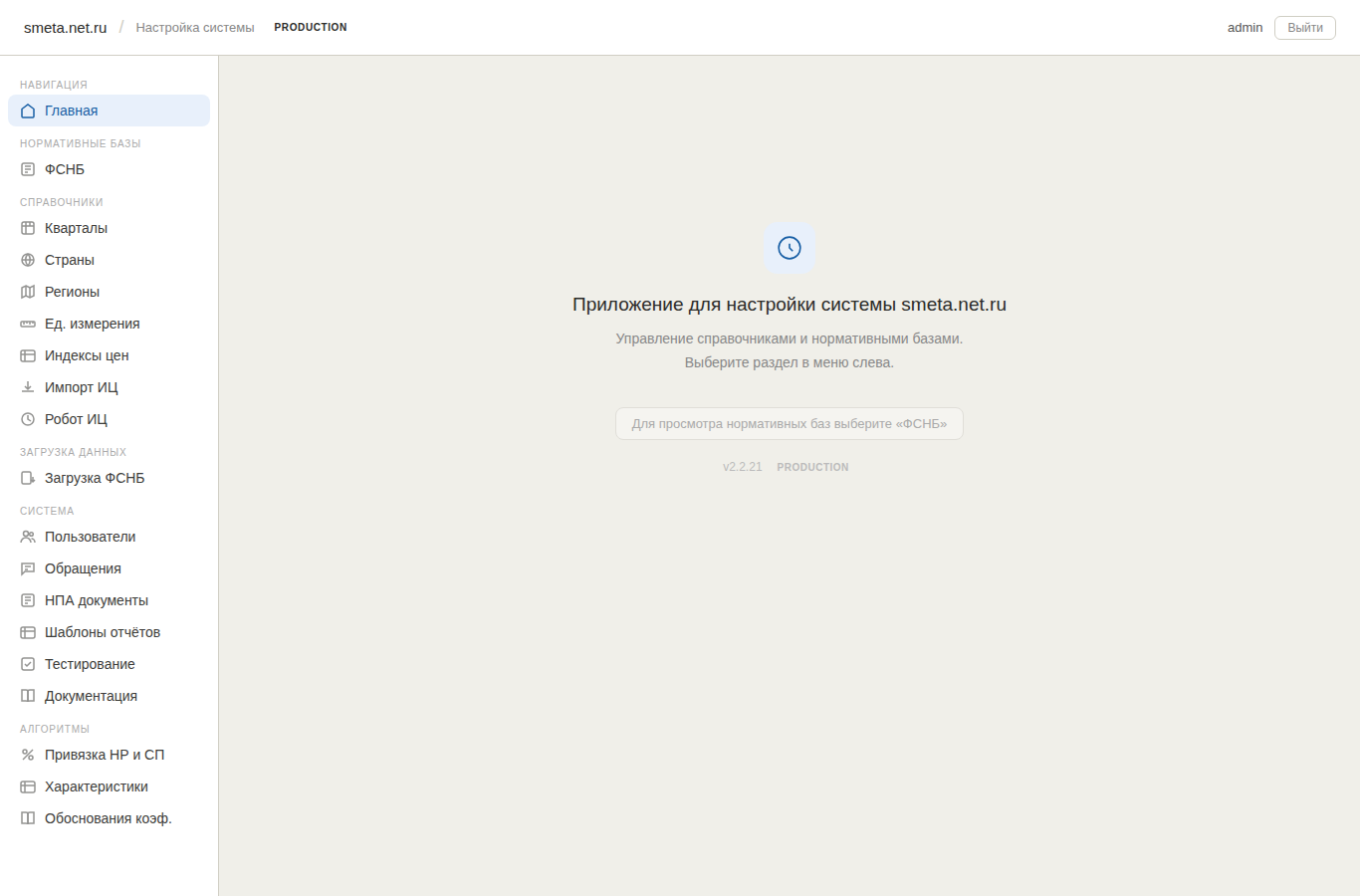The image size is (1360, 896).
Task: Open the Кварталы reference
Action: click(x=109, y=228)
